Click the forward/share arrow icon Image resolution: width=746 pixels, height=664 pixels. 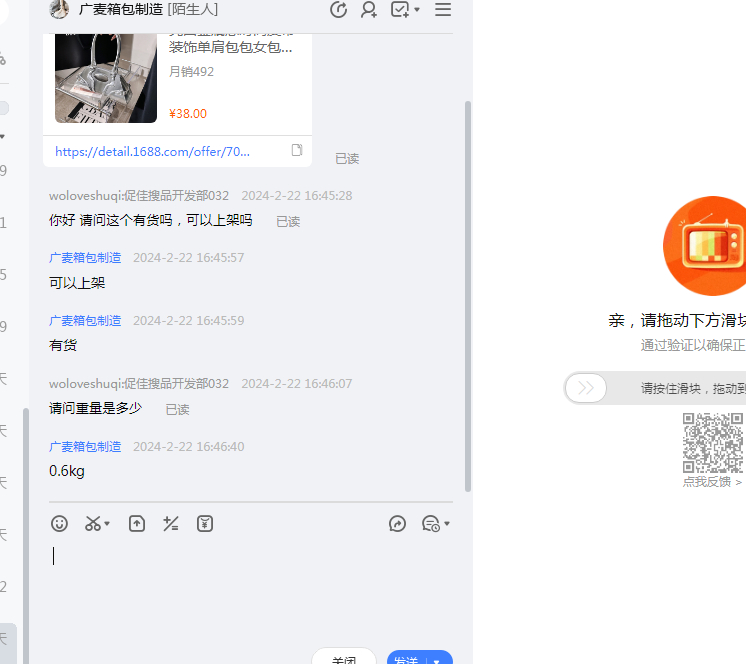click(398, 523)
